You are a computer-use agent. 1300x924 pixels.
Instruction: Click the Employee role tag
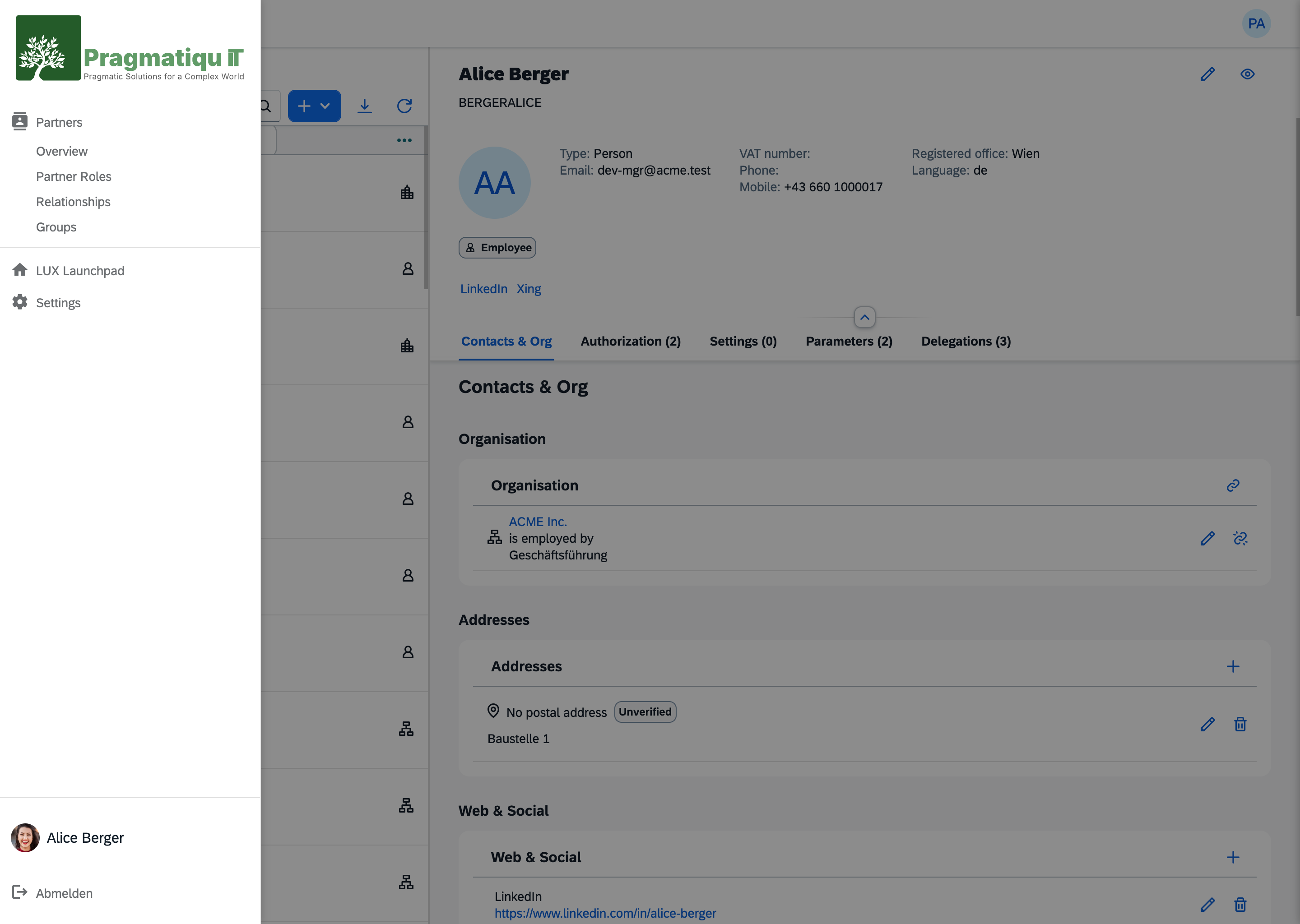pos(497,248)
